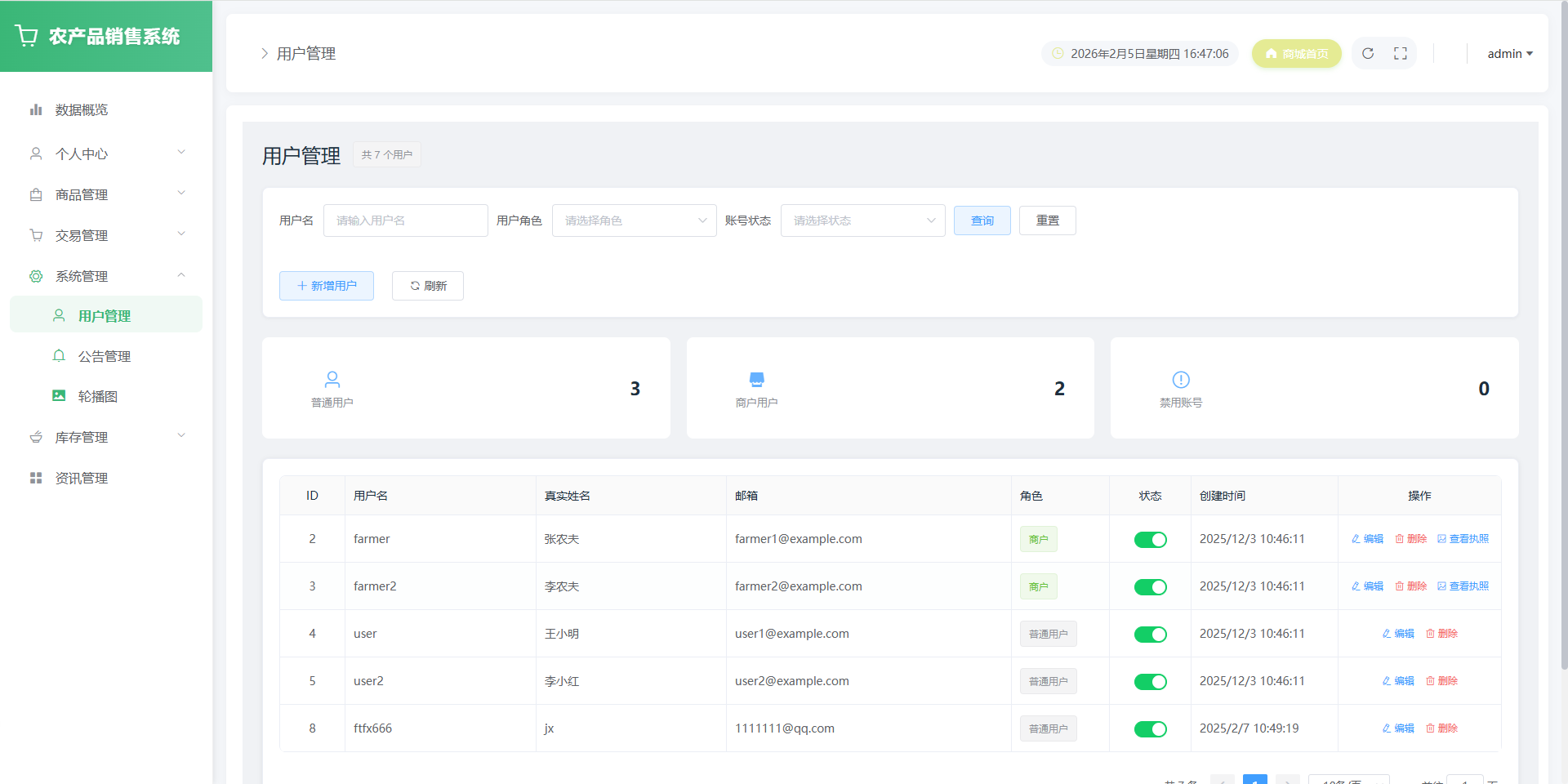Click the 资讯管理 grid icon
Screen dimensions: 1568x784
pyautogui.click(x=36, y=478)
